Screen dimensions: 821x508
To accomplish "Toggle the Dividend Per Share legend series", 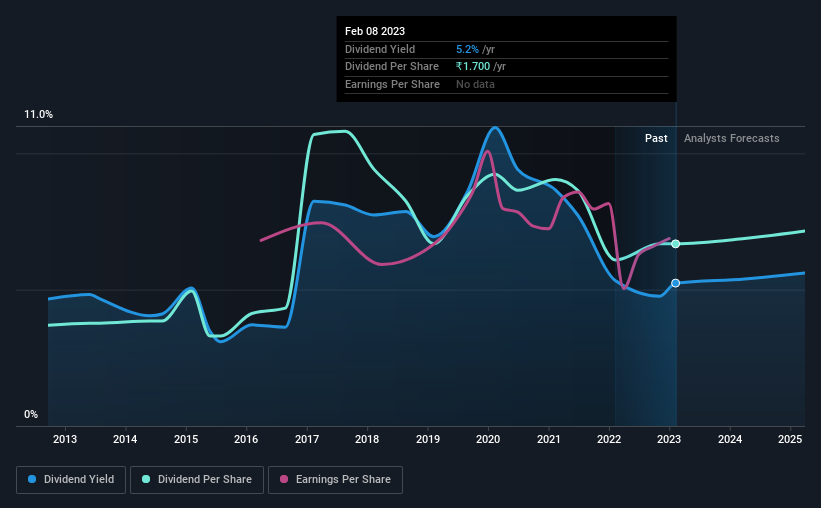I will [197, 480].
